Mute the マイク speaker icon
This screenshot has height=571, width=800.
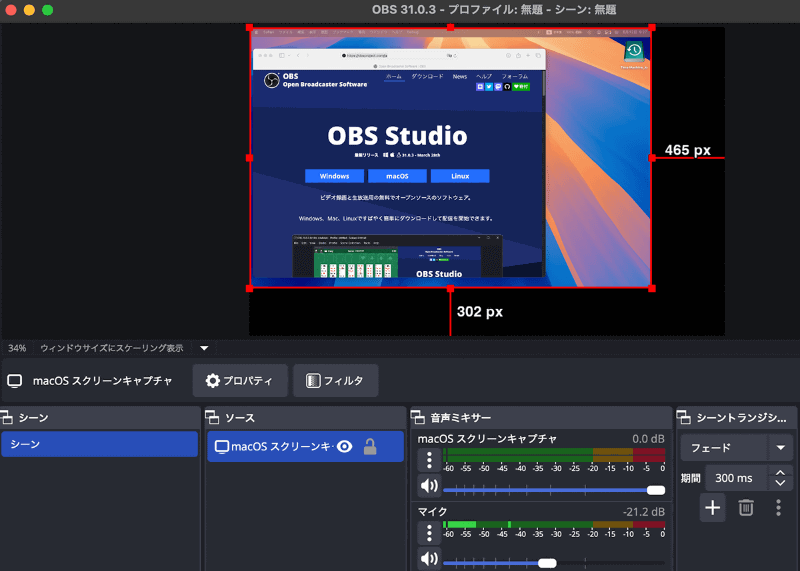tap(429, 559)
